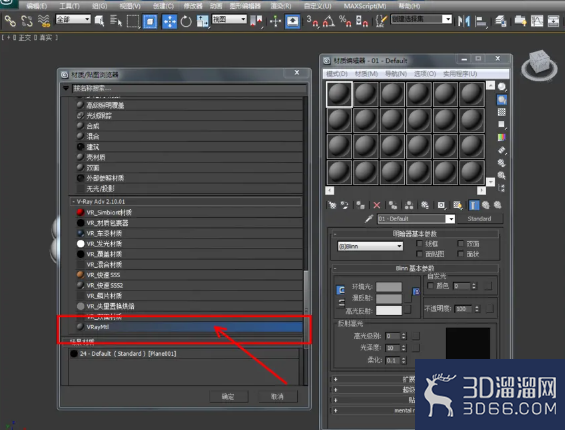This screenshot has width=565, height=430.
Task: Click the search-by-name input field
Action: [189, 88]
